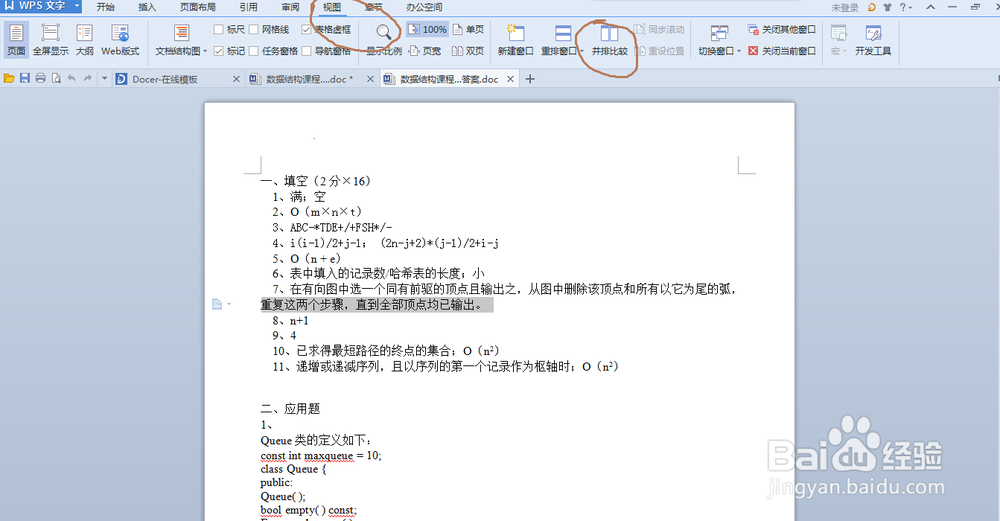
Task: Close the Docer-在线模板 tab
Action: coord(236,79)
